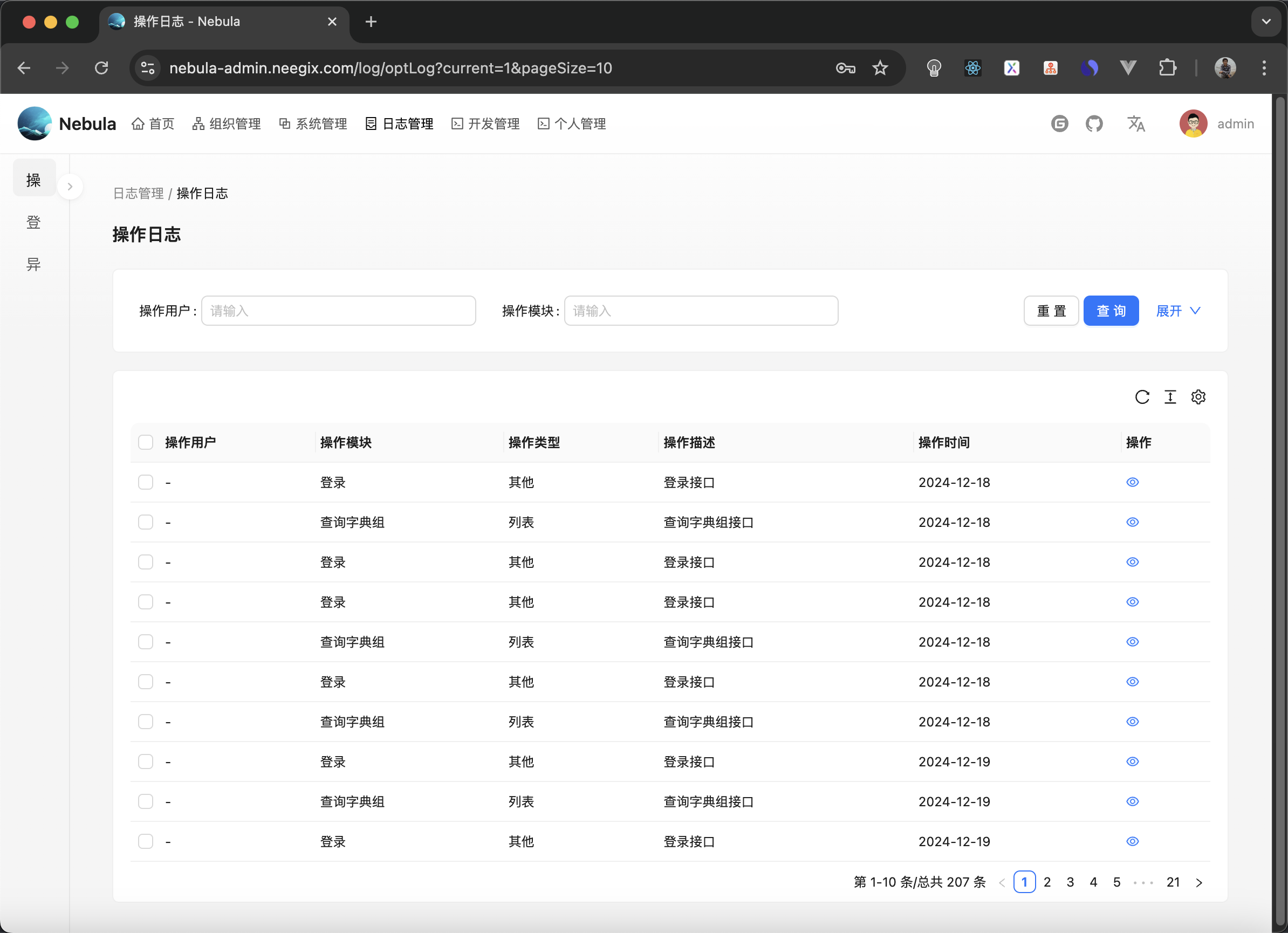Click the 查询 search button
The image size is (1288, 933).
(x=1110, y=311)
